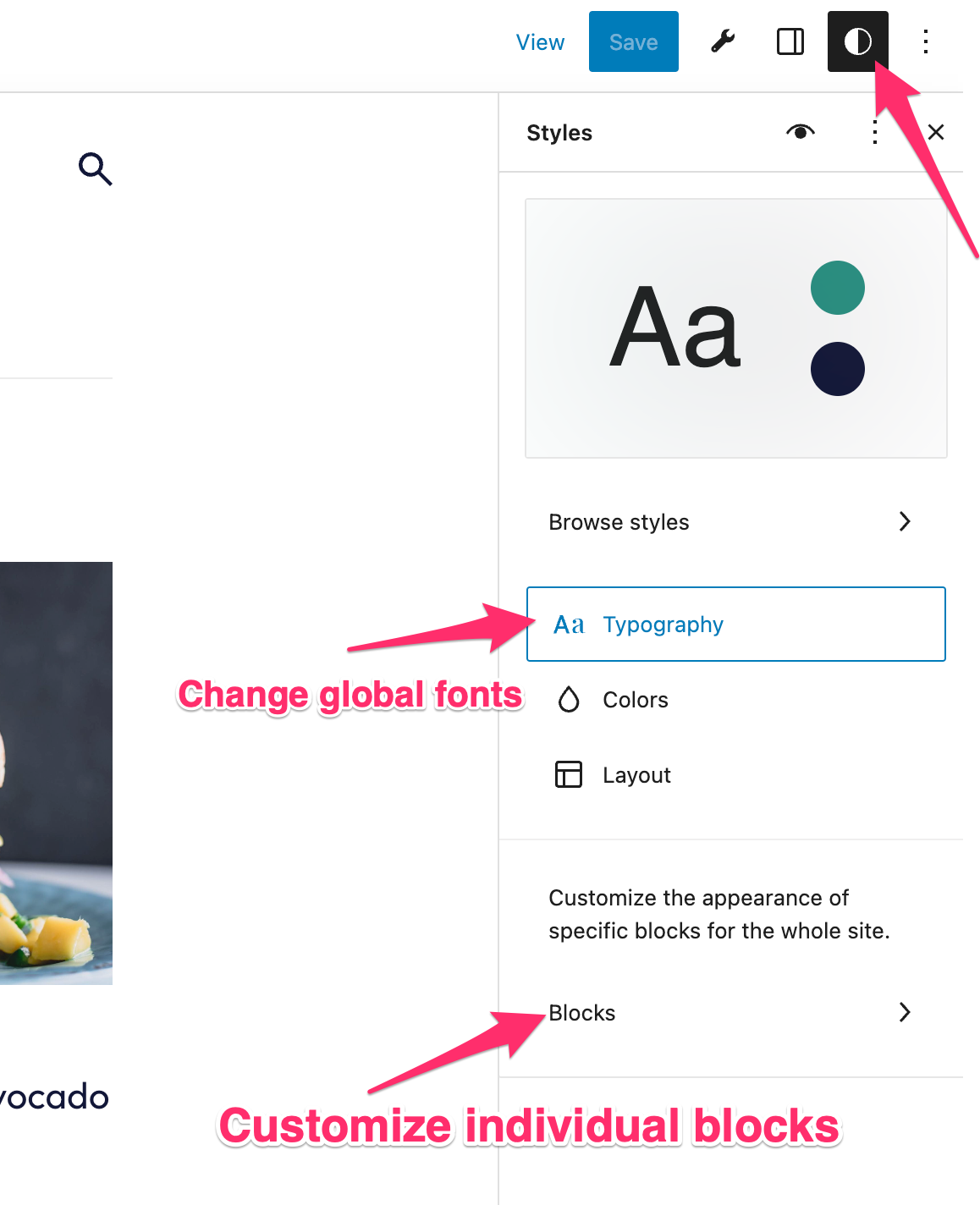The height and width of the screenshot is (1205, 980).
Task: Click the Colors droplet icon
Action: click(569, 700)
